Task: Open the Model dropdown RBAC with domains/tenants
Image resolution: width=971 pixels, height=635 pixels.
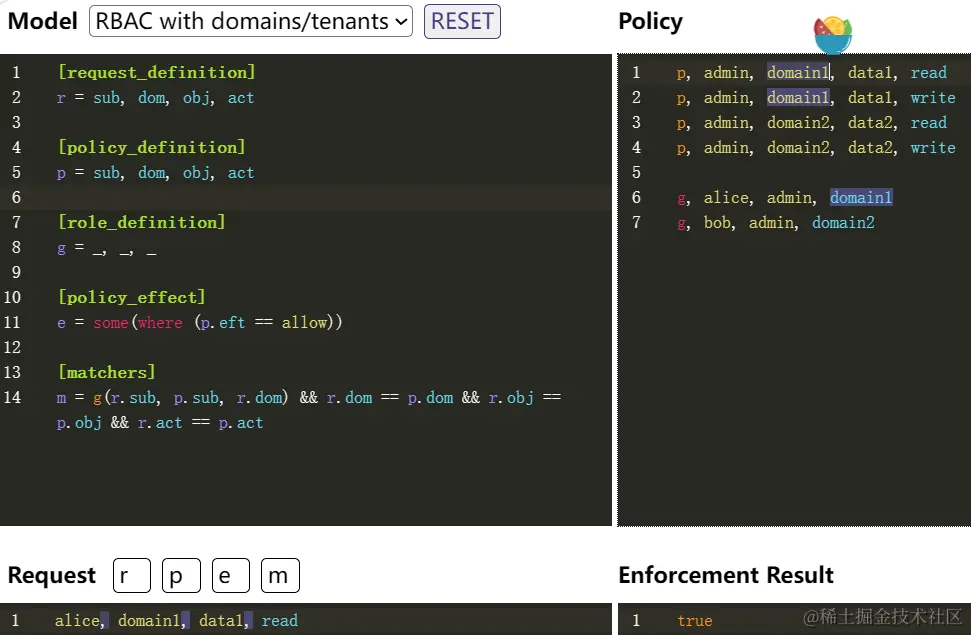Action: tap(251, 21)
